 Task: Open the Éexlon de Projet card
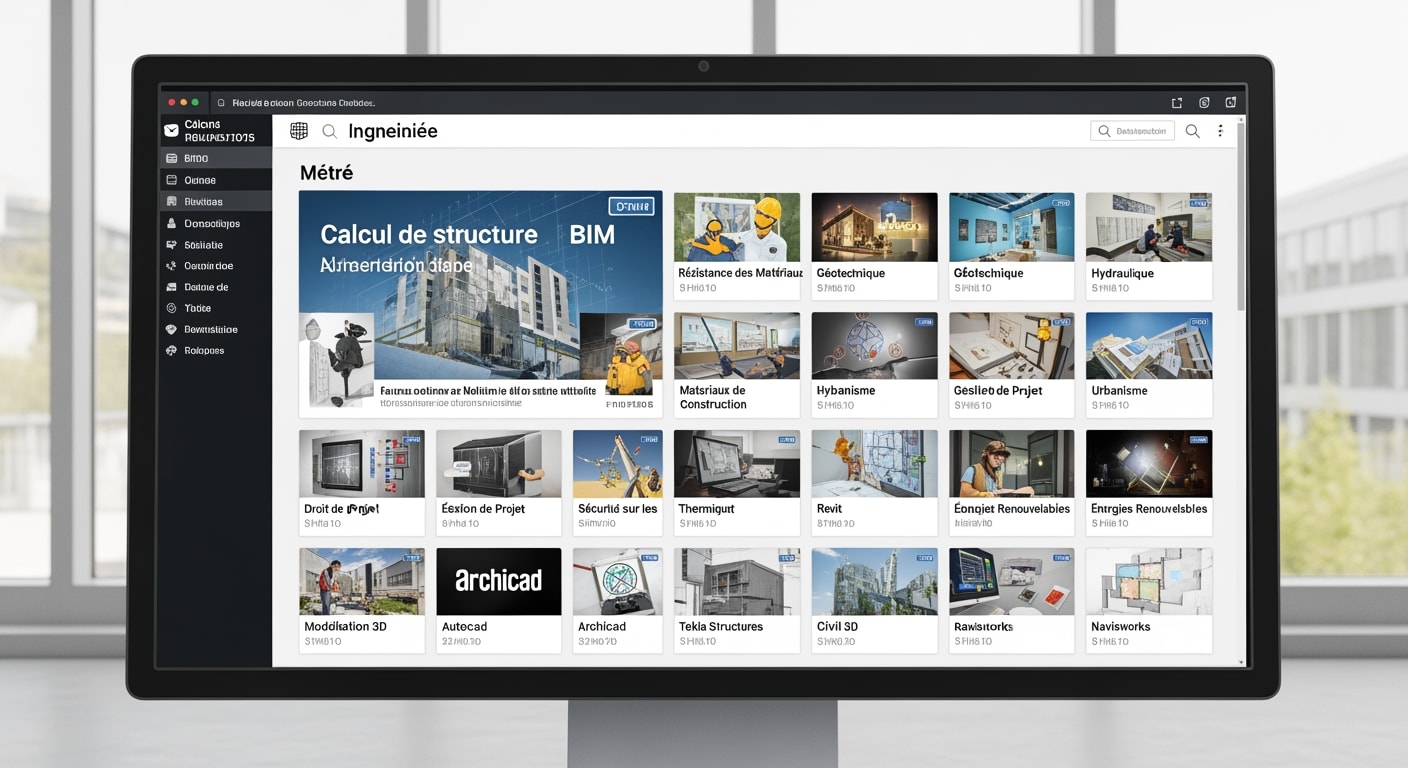click(x=498, y=483)
